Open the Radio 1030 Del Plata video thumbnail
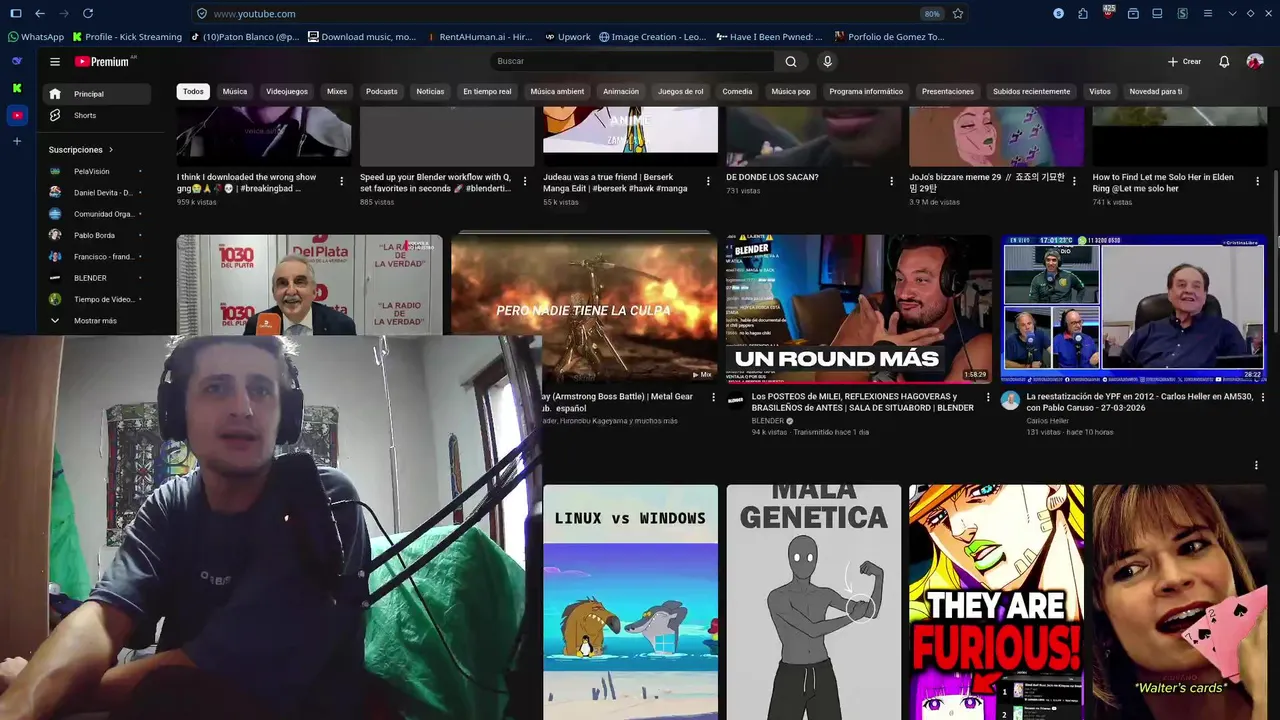Screen dimensions: 1280x720 point(310,285)
